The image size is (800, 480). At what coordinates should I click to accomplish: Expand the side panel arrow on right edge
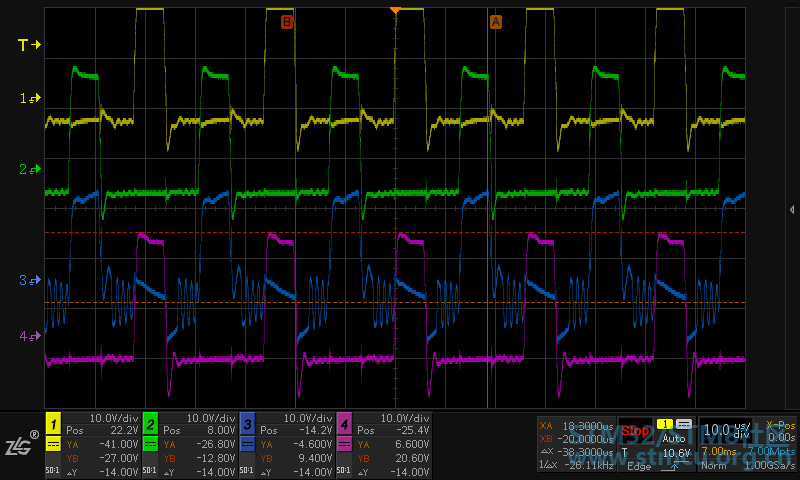point(792,210)
